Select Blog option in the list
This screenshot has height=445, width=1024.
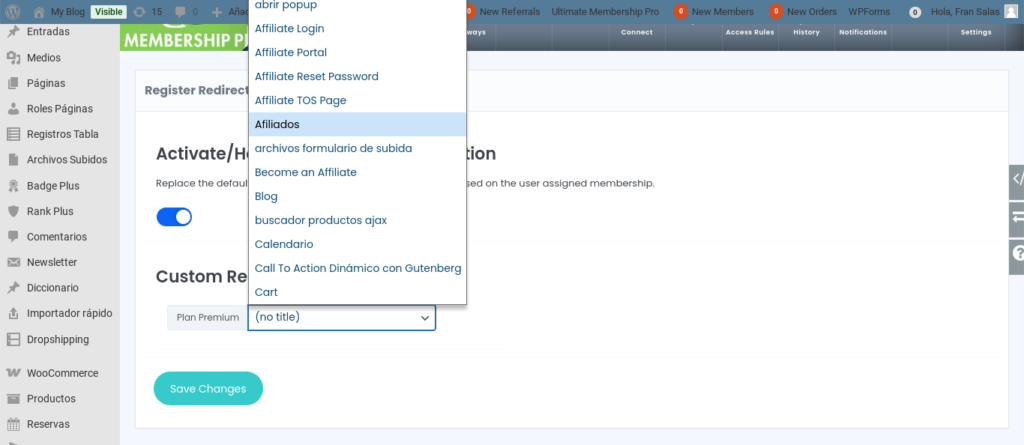coord(357,196)
